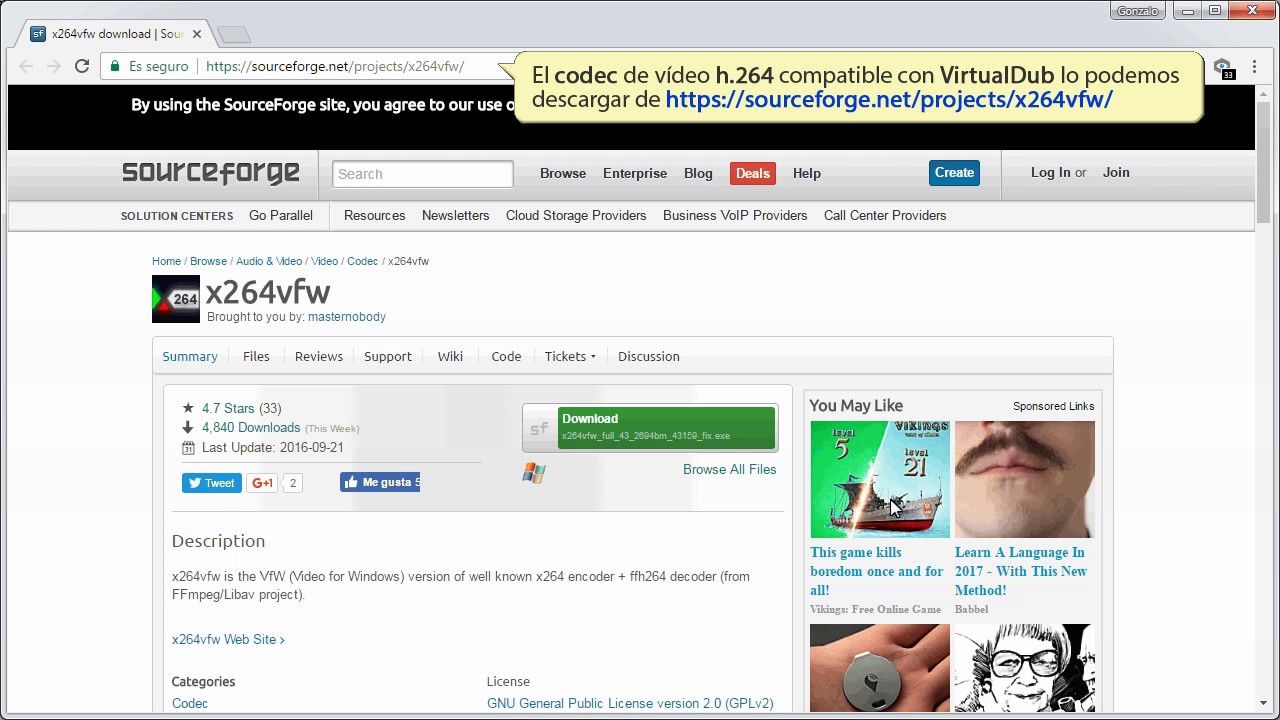Select the Files tab
Image resolution: width=1280 pixels, height=720 pixels.
coord(256,356)
